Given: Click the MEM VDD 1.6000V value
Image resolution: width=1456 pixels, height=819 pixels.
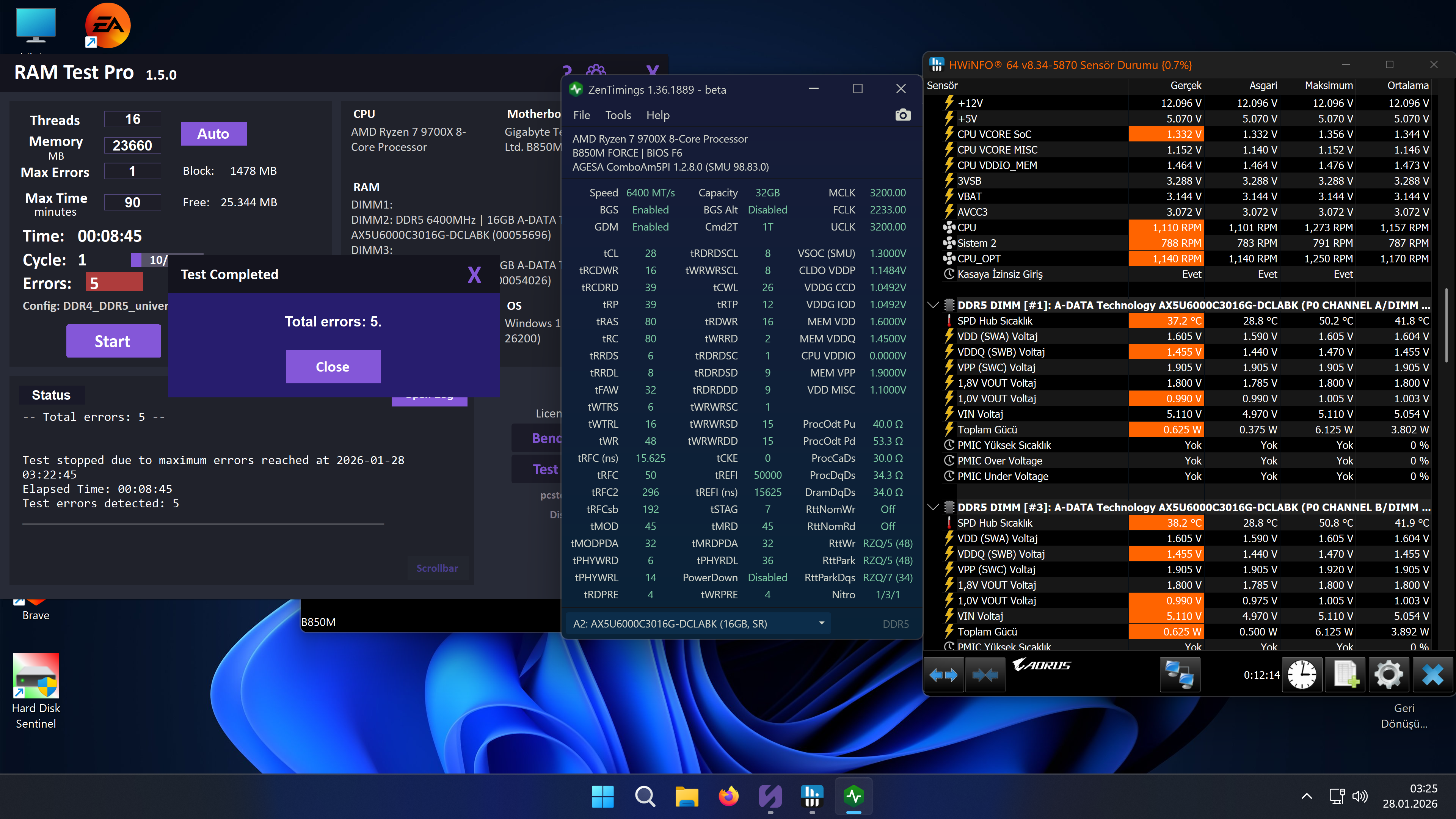Looking at the screenshot, I should point(888,322).
